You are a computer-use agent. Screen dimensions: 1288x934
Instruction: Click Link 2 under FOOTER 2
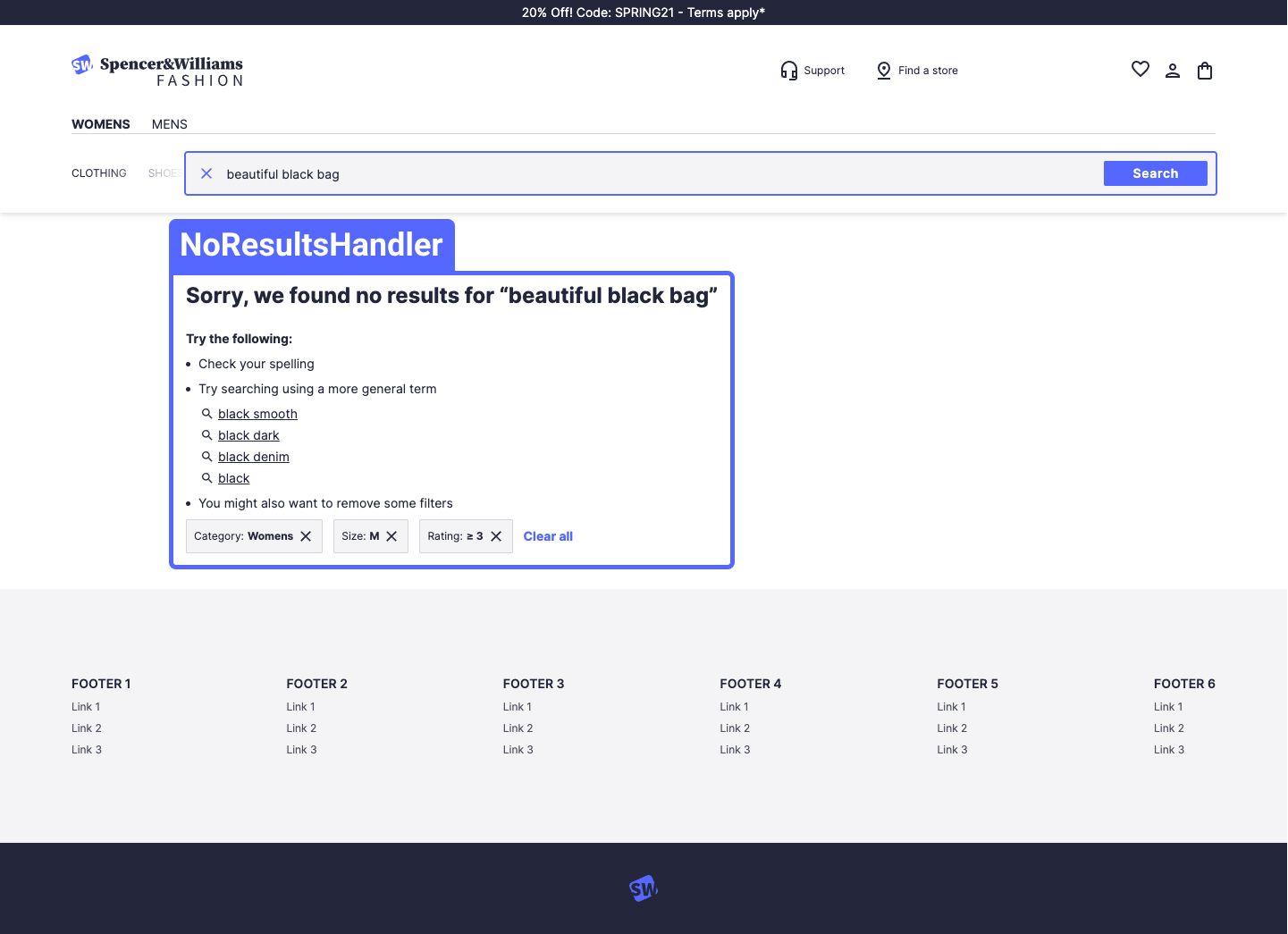[302, 728]
